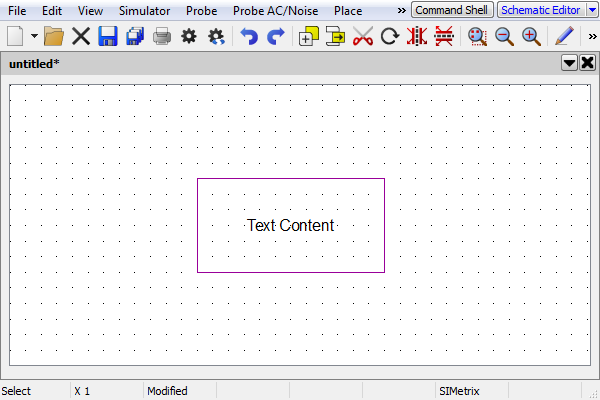Open a file with the folder icon

point(54,36)
